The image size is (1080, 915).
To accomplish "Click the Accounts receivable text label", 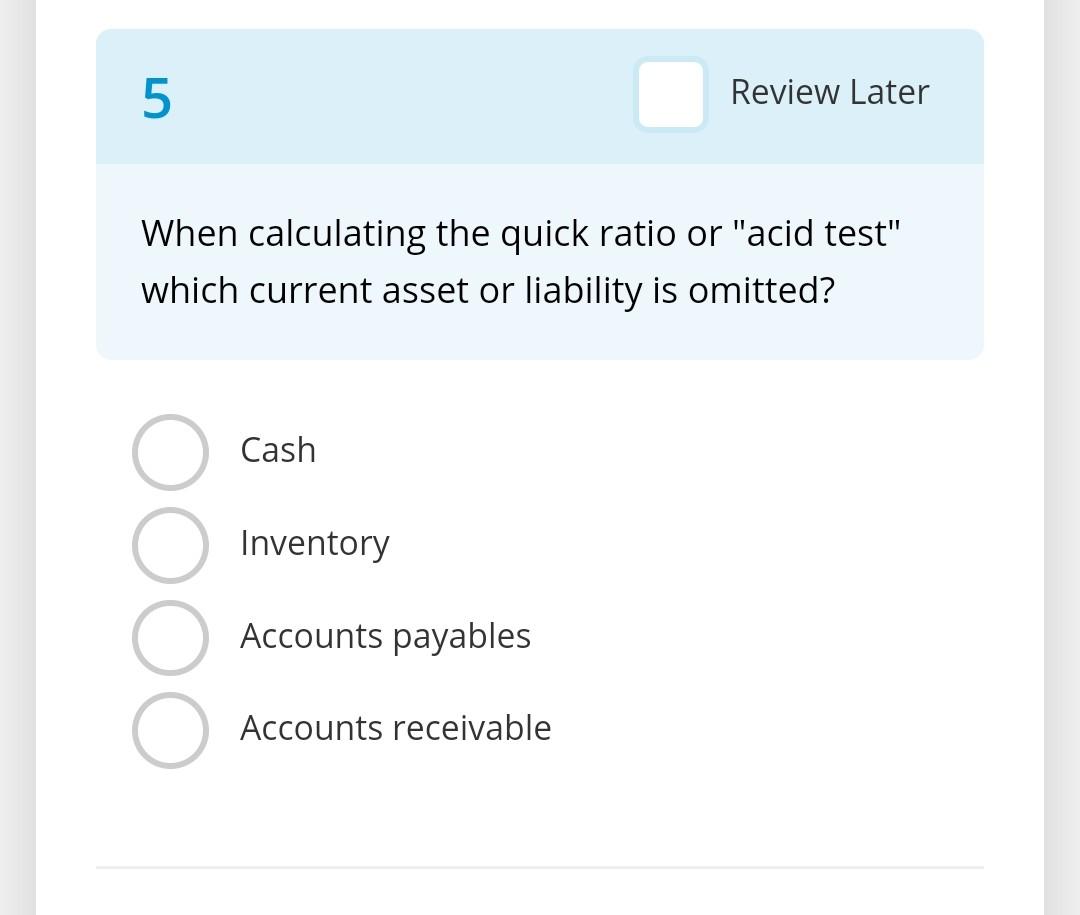I will tap(395, 729).
